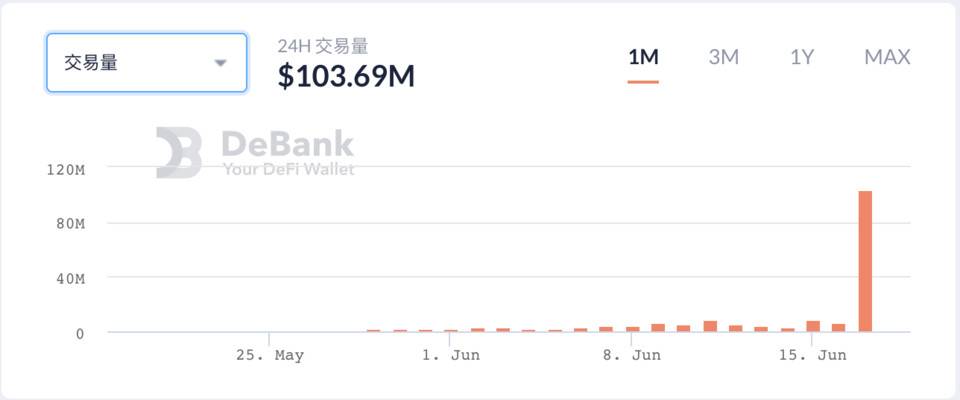960x400 pixels.
Task: Click the Your DeFi Wallet tagline
Action: [x=288, y=169]
